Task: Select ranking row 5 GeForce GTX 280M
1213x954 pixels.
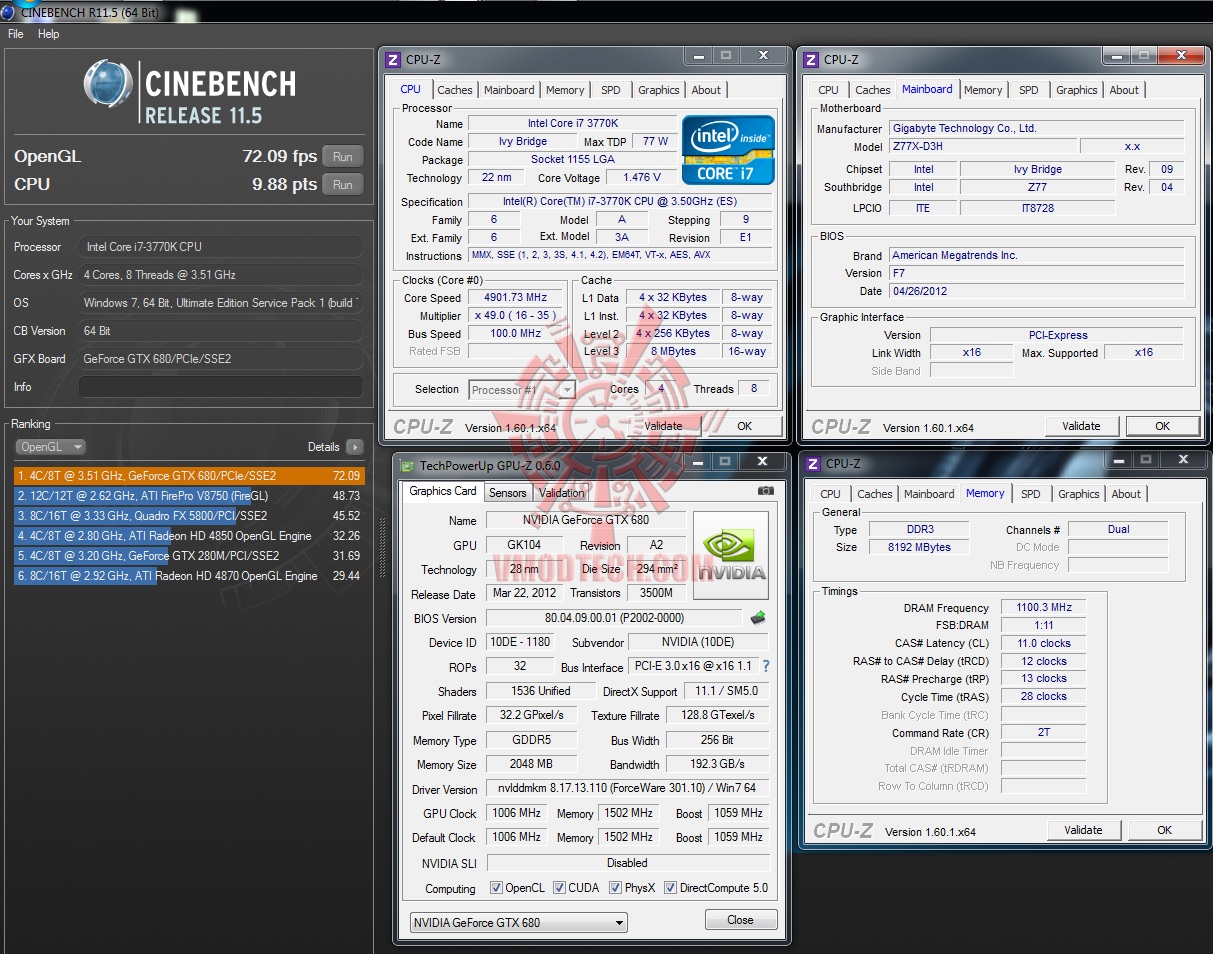Action: pos(189,556)
